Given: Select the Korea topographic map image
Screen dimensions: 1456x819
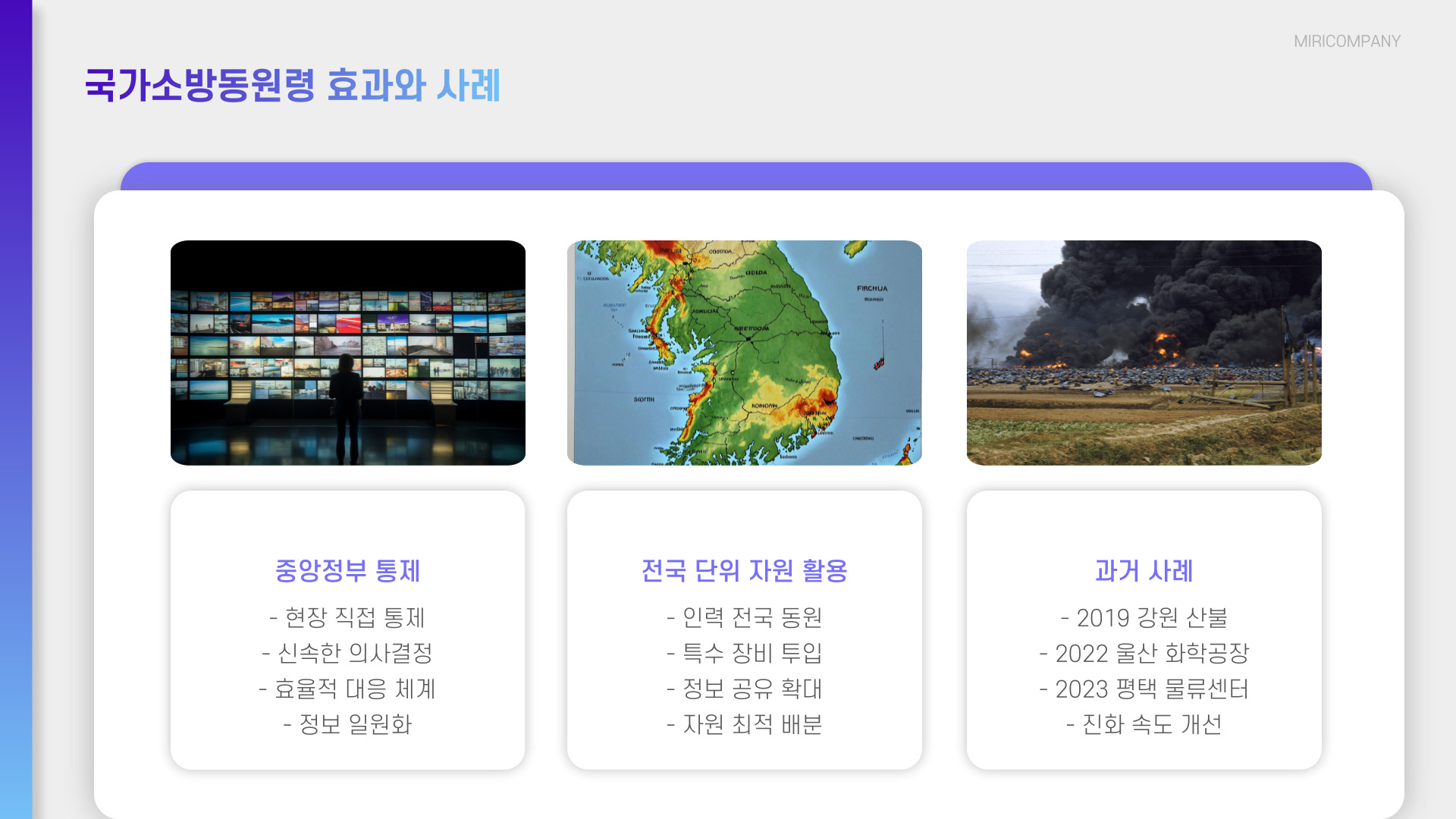Looking at the screenshot, I should (x=744, y=353).
